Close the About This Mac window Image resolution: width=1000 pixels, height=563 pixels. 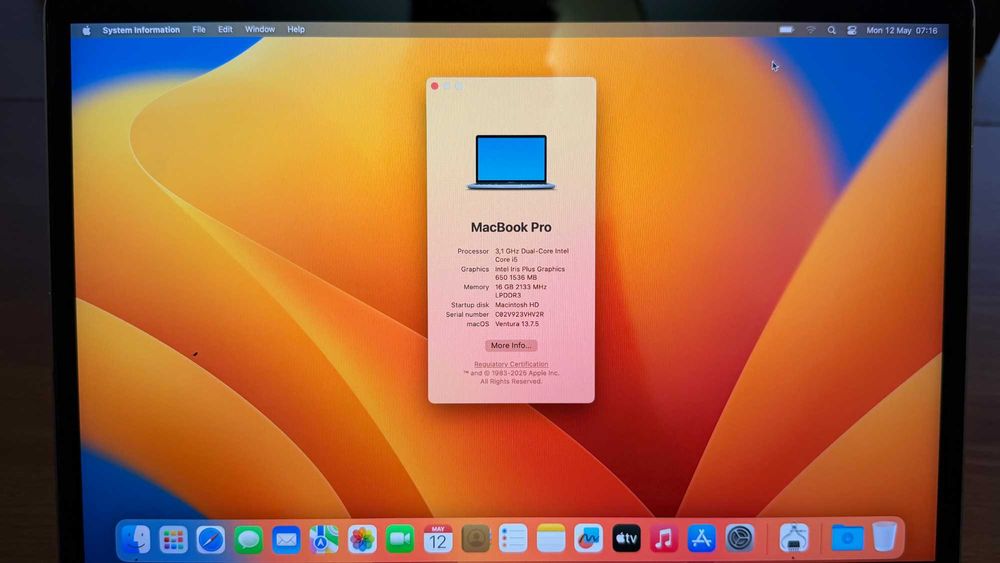435,86
